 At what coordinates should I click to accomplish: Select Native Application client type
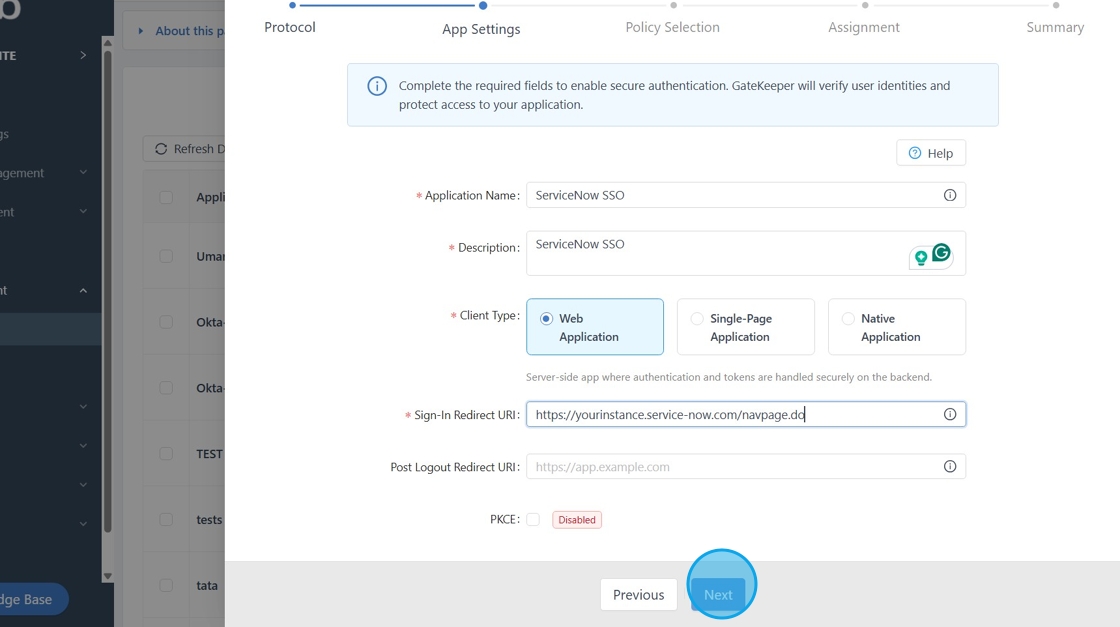point(896,327)
